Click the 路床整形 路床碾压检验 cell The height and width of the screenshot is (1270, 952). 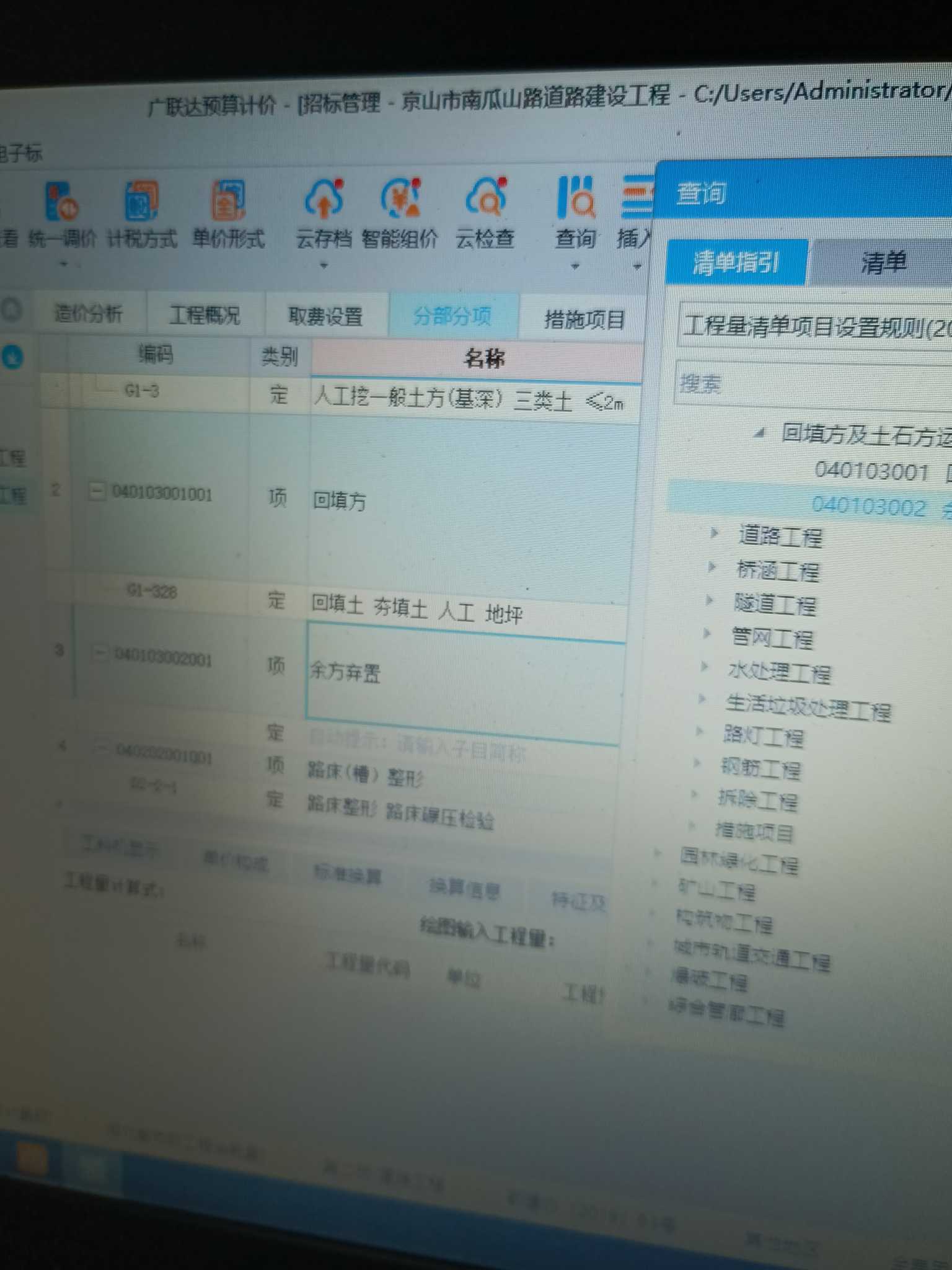[x=400, y=814]
